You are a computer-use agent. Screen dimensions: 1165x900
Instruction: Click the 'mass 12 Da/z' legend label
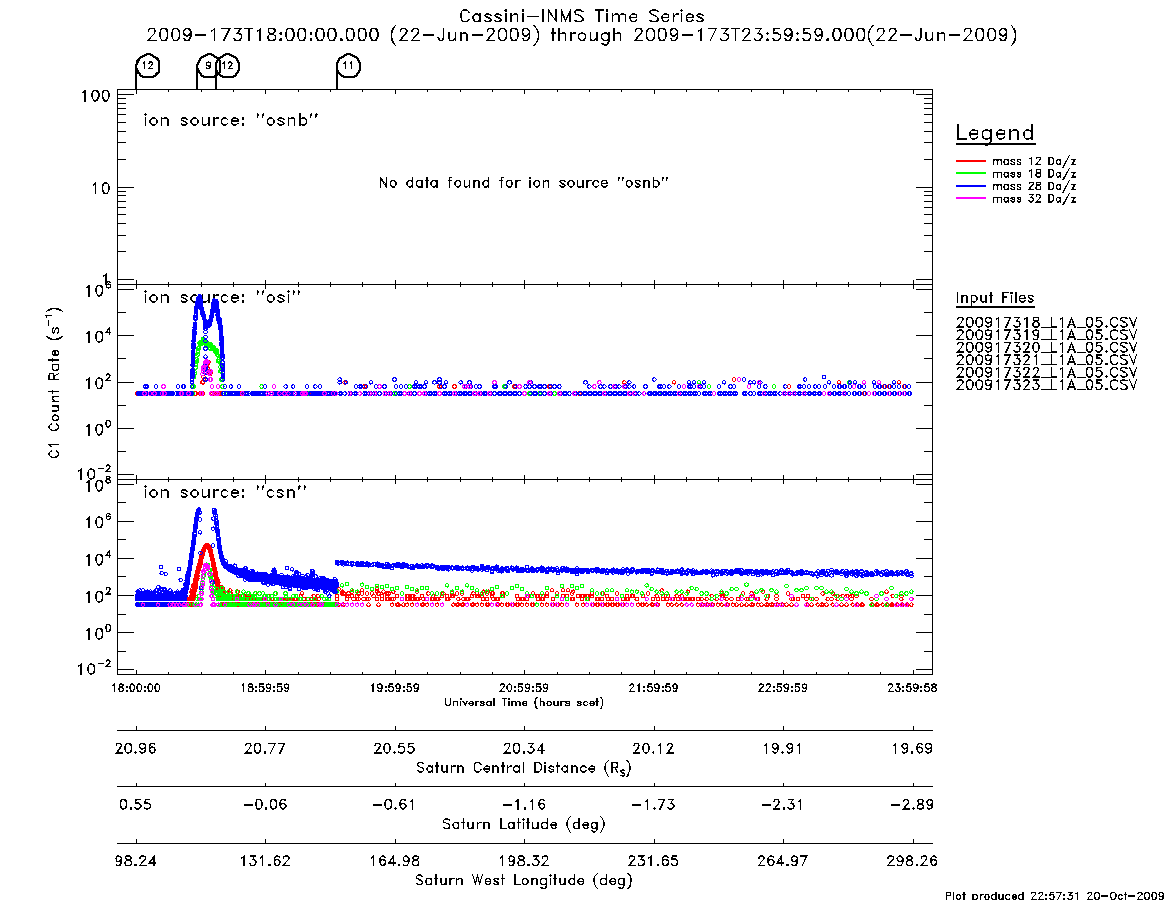click(x=1034, y=161)
